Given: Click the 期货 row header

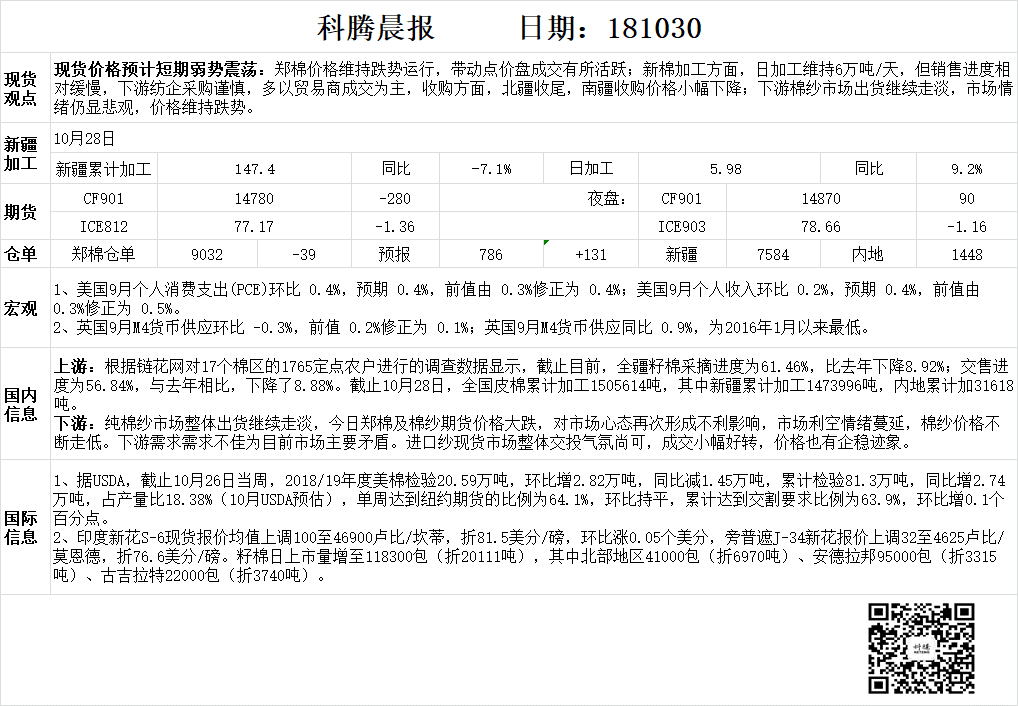Looking at the screenshot, I should 22,212.
